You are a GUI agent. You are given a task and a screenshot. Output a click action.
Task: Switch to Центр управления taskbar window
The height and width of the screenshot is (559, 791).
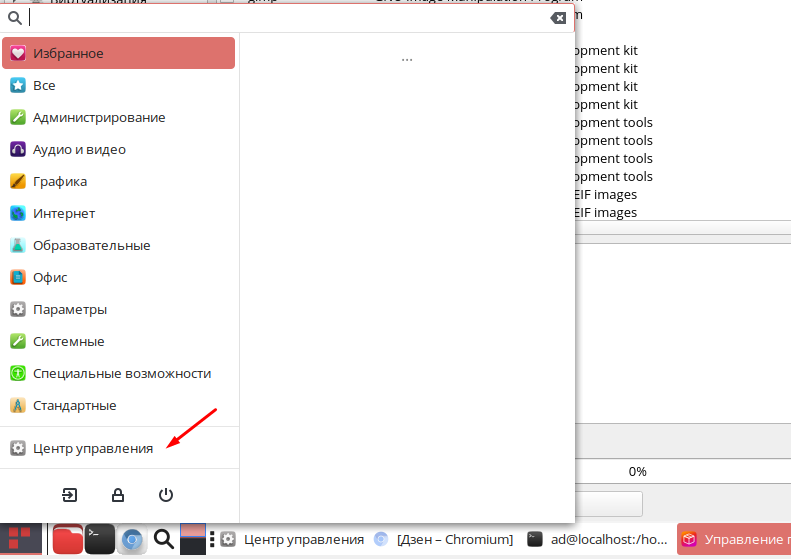pos(293,539)
